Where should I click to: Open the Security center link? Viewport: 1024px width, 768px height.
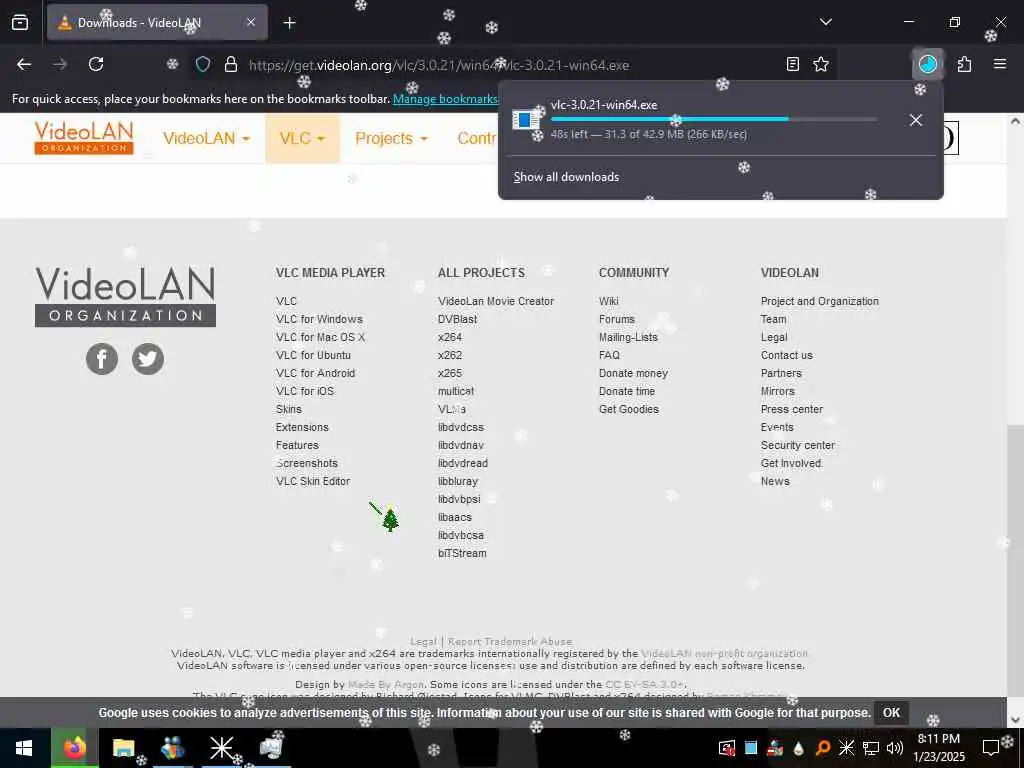[x=797, y=445]
